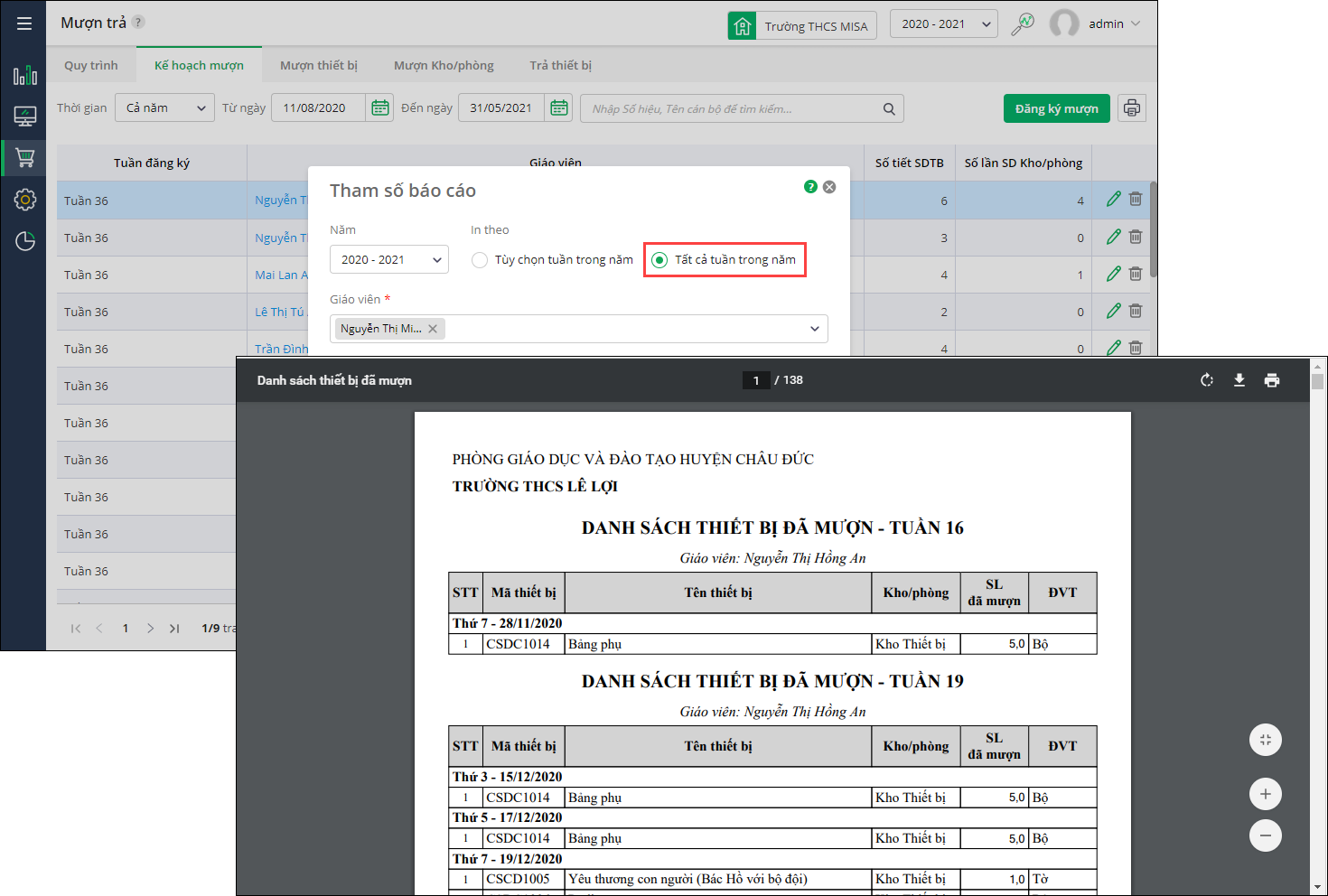Open the hamburger menu in sidebar
Viewport: 1328px width, 896px height.
pyautogui.click(x=24, y=23)
